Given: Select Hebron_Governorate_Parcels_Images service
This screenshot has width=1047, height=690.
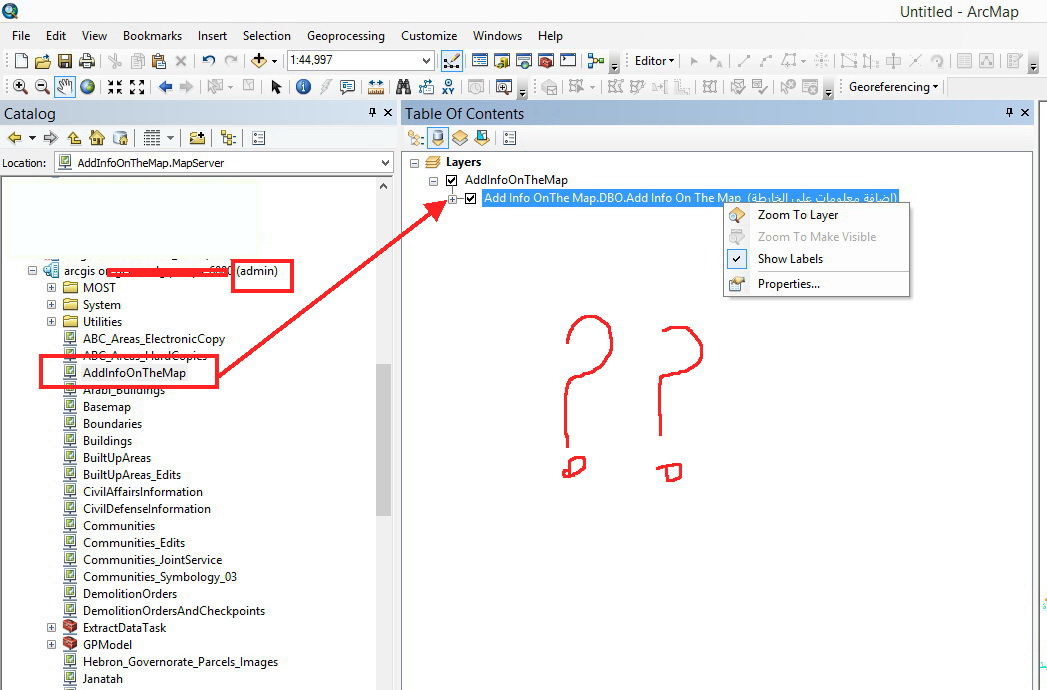Looking at the screenshot, I should 180,662.
